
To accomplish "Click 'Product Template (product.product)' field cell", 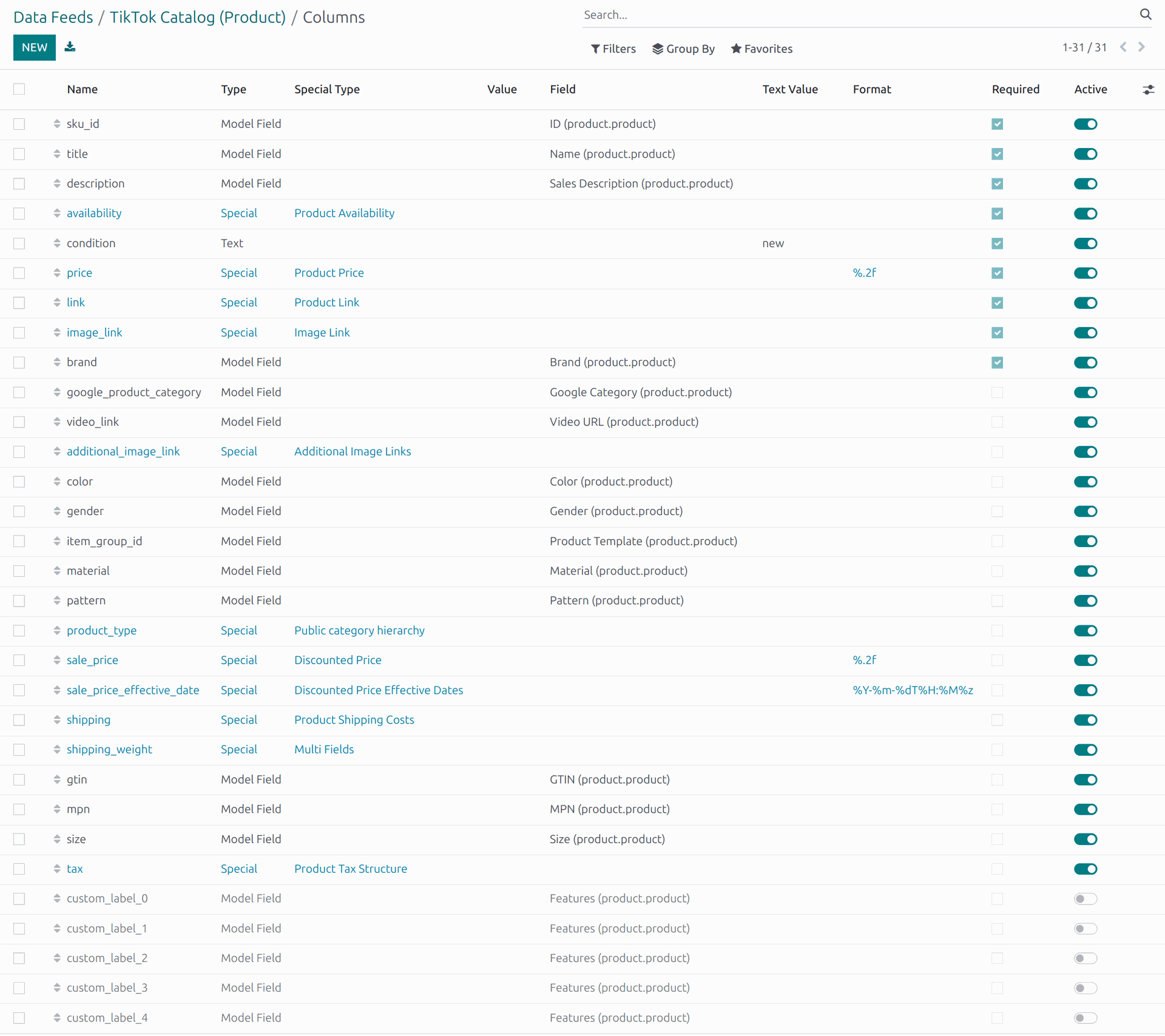I will [643, 541].
